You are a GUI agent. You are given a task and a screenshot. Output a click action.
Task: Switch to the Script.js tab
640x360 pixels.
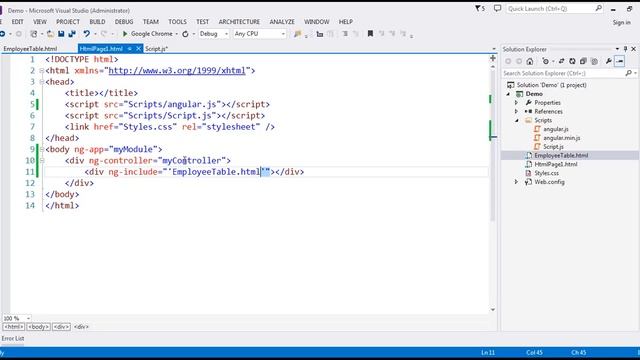pyautogui.click(x=156, y=49)
